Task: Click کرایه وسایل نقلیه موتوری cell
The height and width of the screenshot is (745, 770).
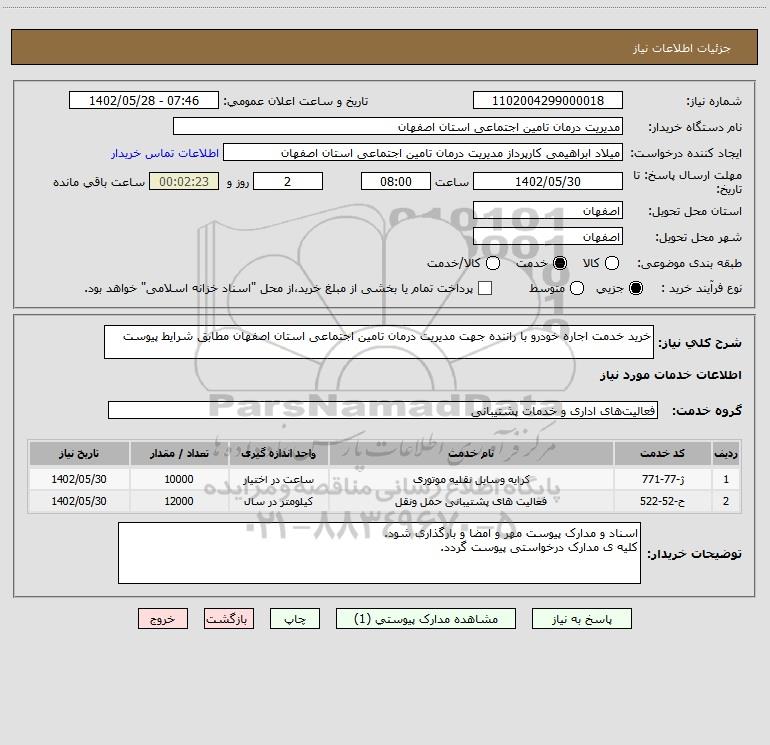Action: click(471, 479)
